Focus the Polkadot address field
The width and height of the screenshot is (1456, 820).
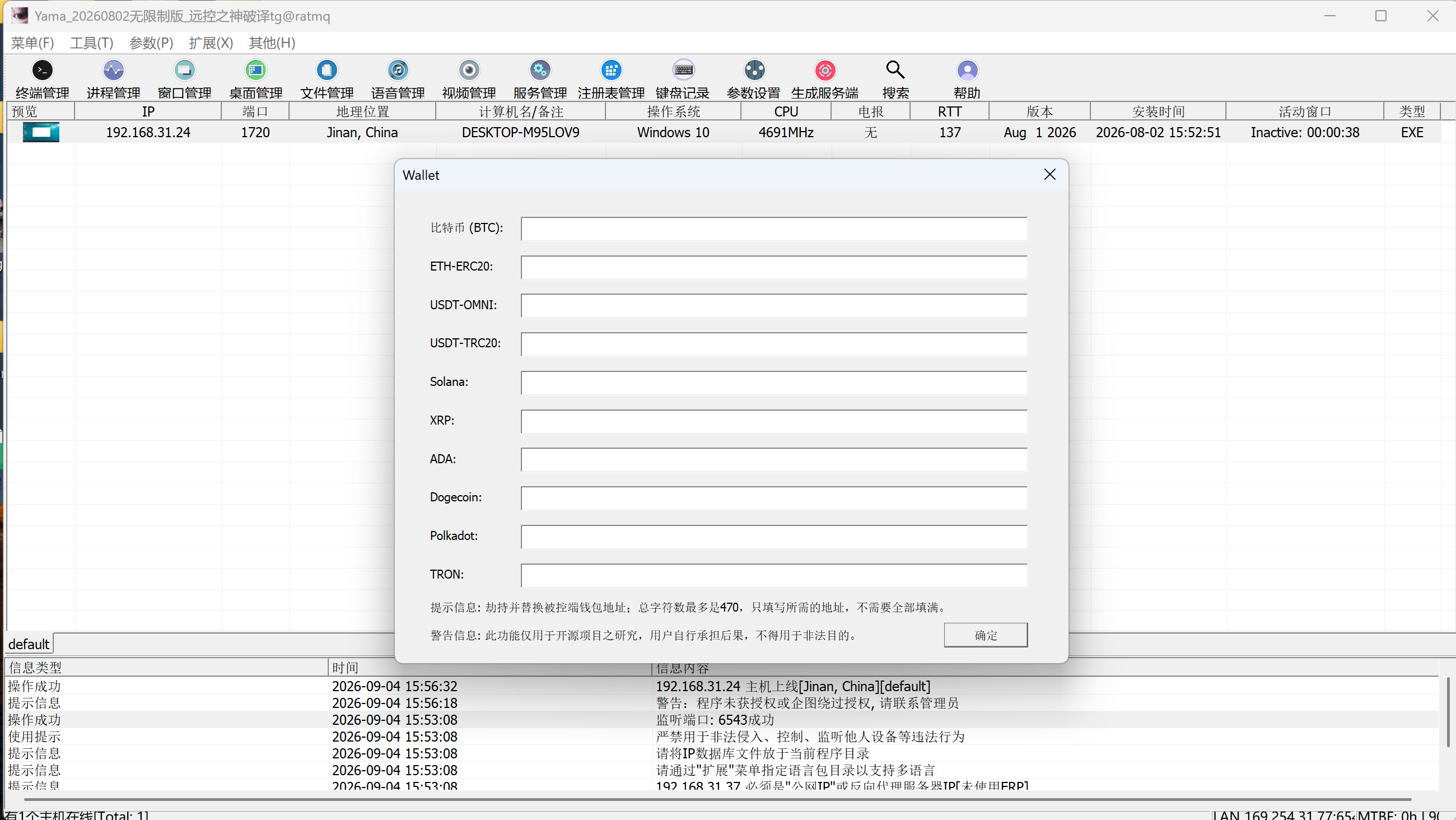774,537
